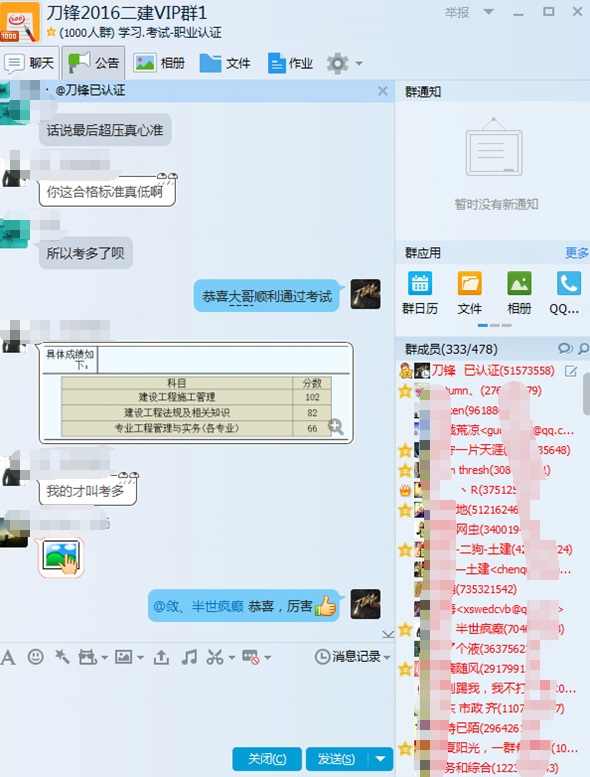Expand the 消息记录 dropdown arrow
The image size is (590, 777).
click(386, 658)
